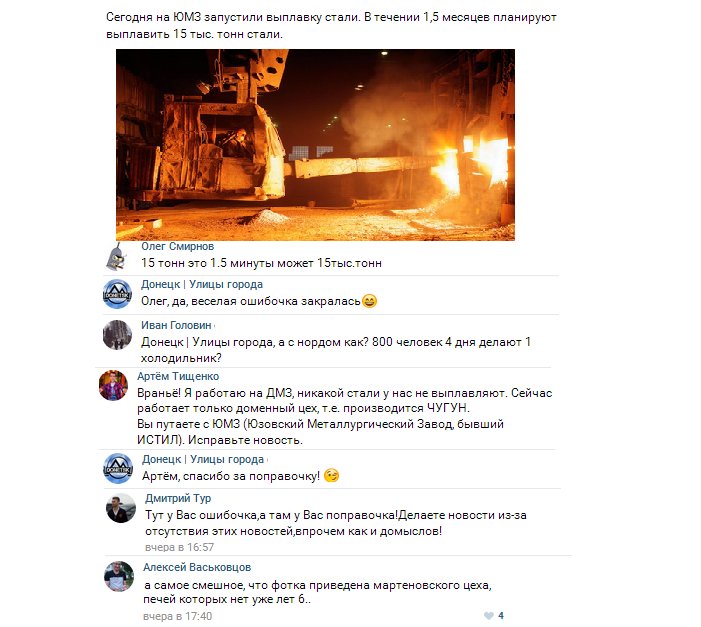Viewport: 701px width, 627px height.
Task: Open Алексей Васьковцов's profile avatar
Action: click(x=119, y=576)
